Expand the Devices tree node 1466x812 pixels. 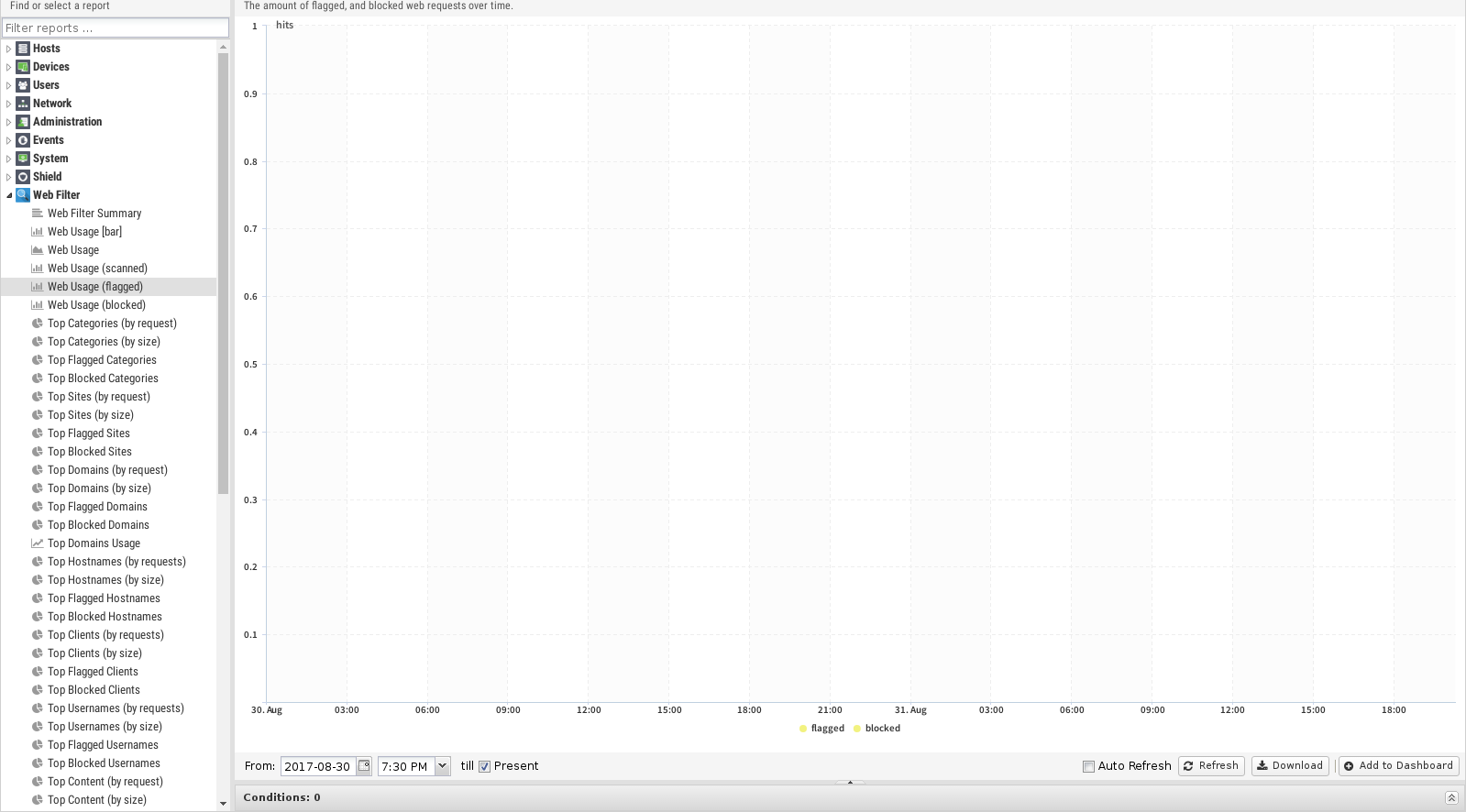click(x=9, y=67)
